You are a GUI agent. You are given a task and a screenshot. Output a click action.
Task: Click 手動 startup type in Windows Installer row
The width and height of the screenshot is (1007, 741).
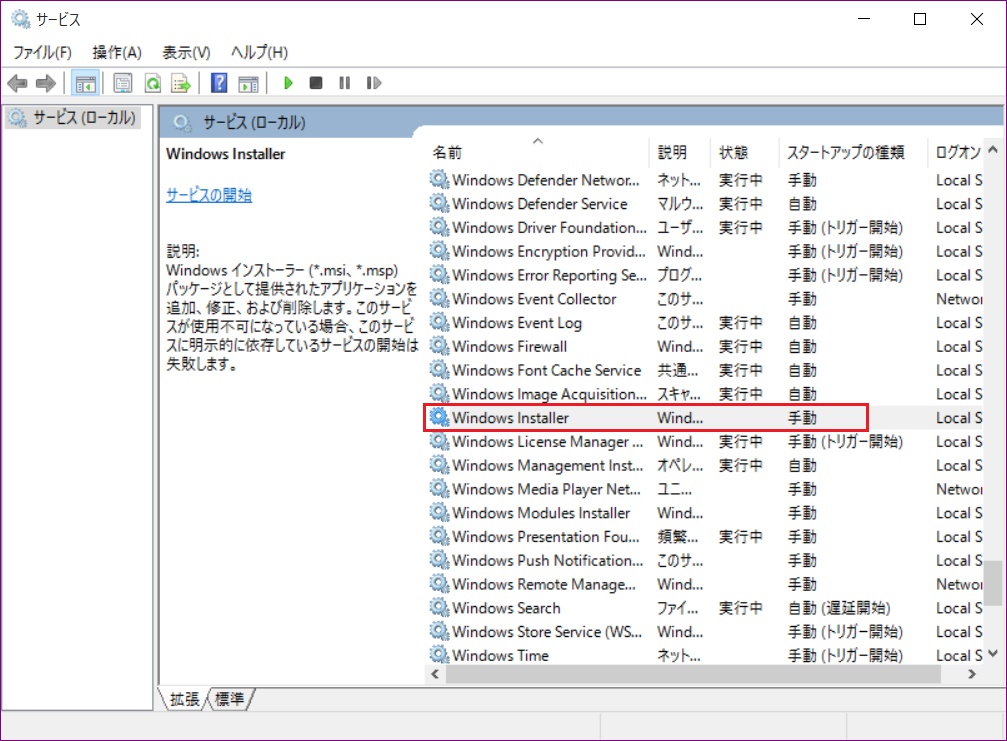point(802,417)
